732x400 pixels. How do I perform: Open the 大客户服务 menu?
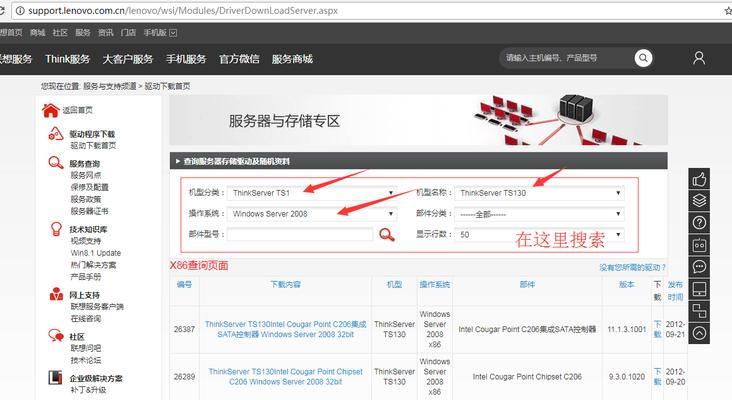127,59
